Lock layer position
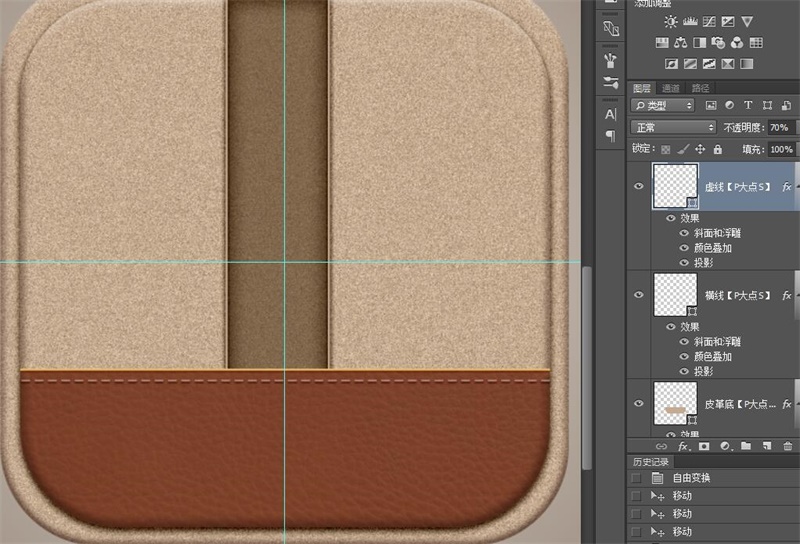The height and width of the screenshot is (544, 800). pos(700,149)
